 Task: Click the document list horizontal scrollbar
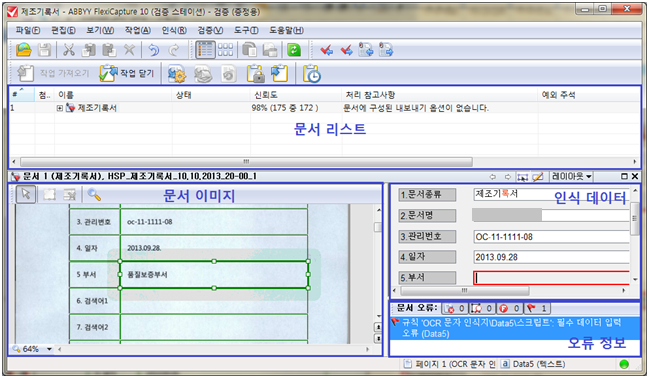pos(246,161)
